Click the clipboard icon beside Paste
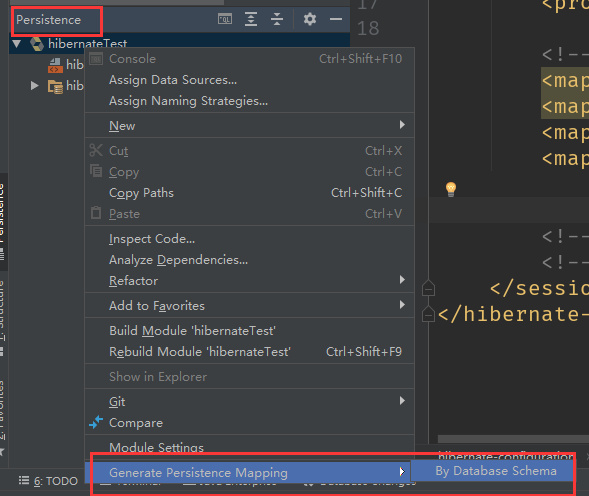Viewport: 589px width, 496px height. 96,213
